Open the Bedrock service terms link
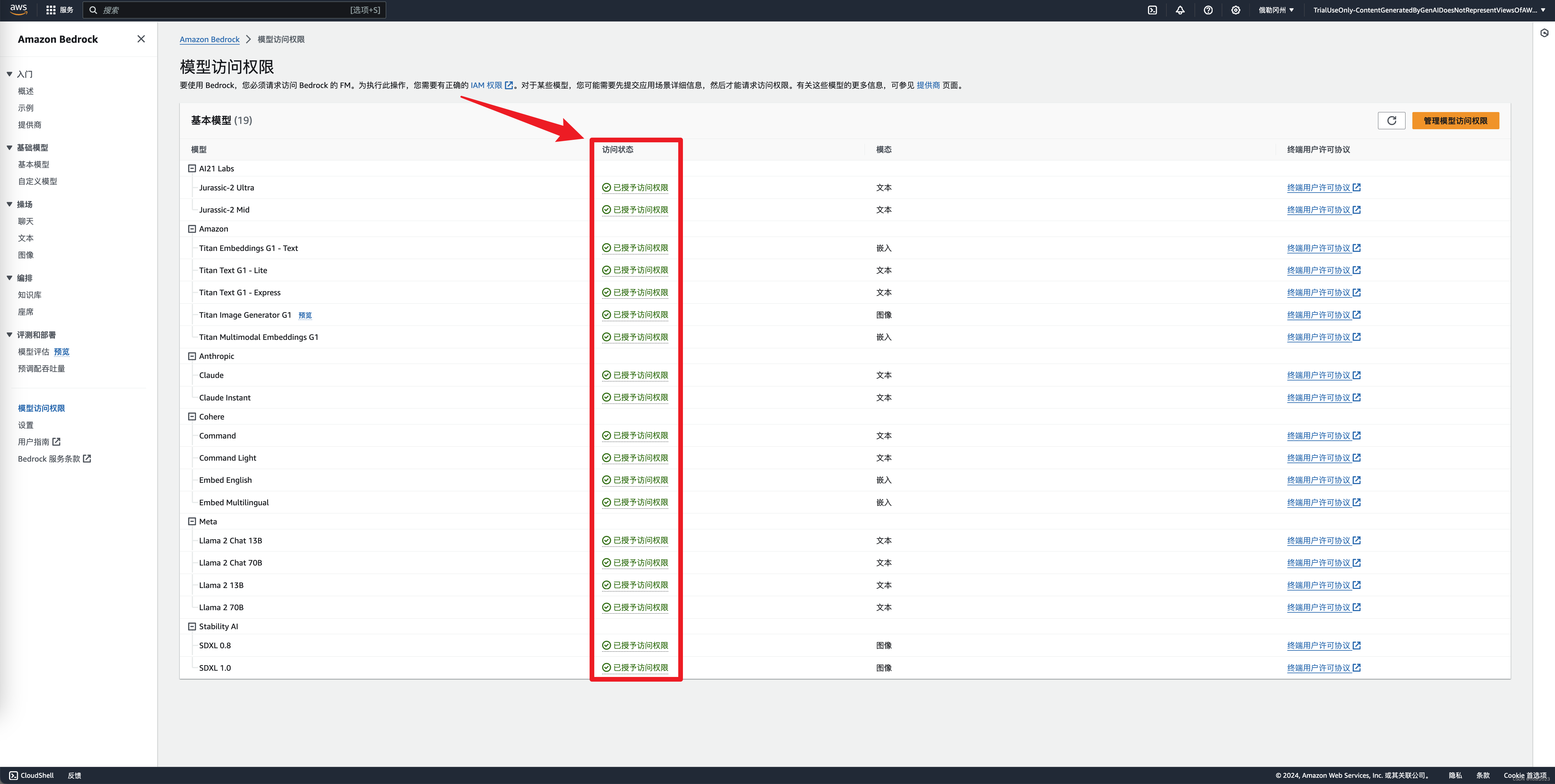Image resolution: width=1555 pixels, height=784 pixels. (x=54, y=459)
